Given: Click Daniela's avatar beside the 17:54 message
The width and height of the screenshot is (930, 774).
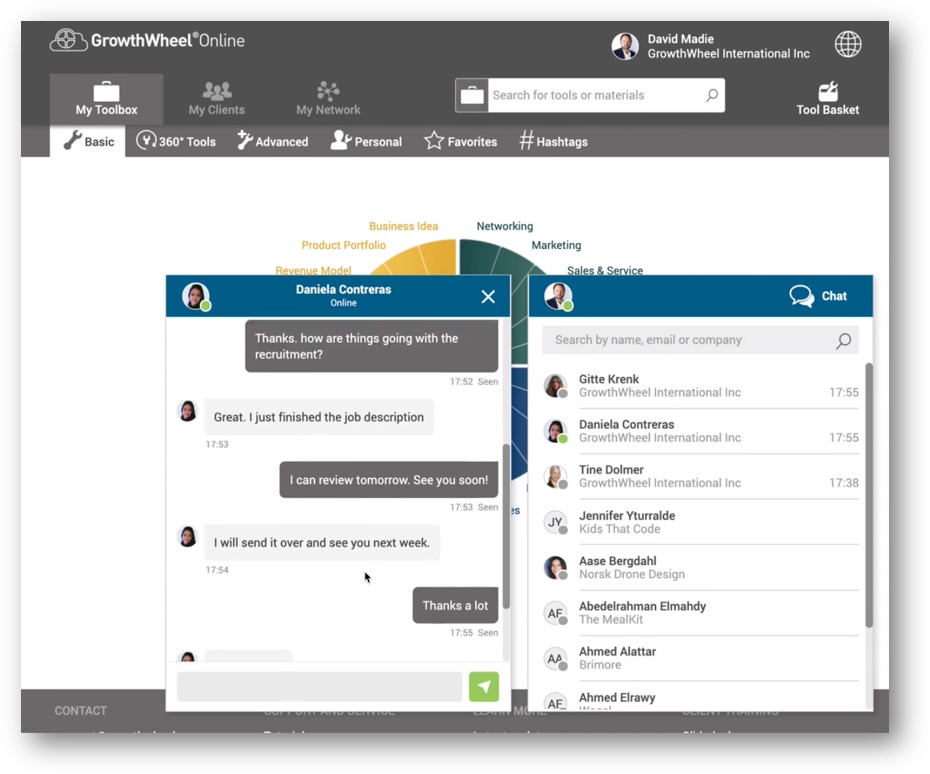Looking at the screenshot, I should point(187,536).
